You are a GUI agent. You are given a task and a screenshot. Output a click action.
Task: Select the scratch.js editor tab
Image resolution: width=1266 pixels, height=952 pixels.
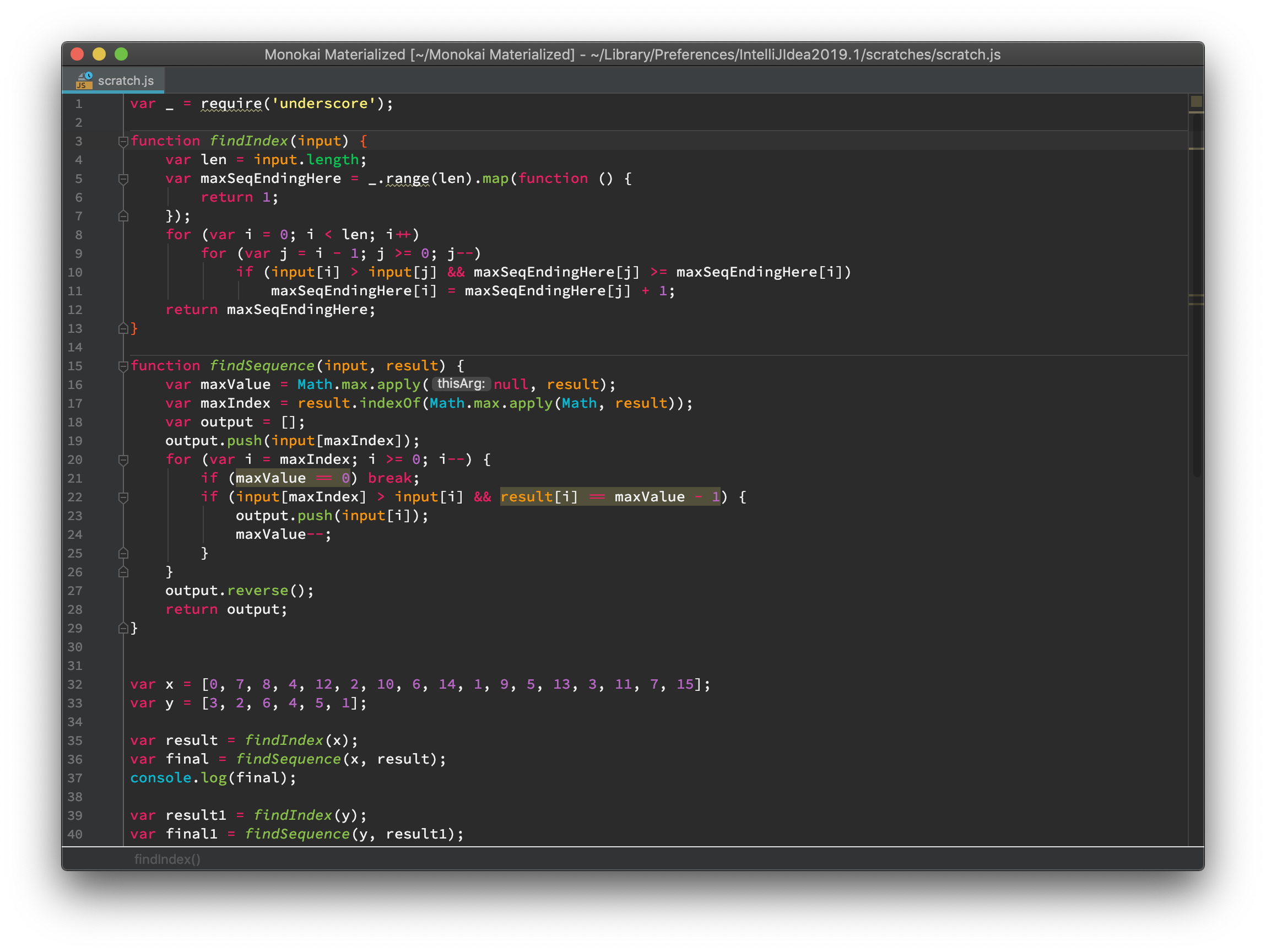tap(126, 81)
